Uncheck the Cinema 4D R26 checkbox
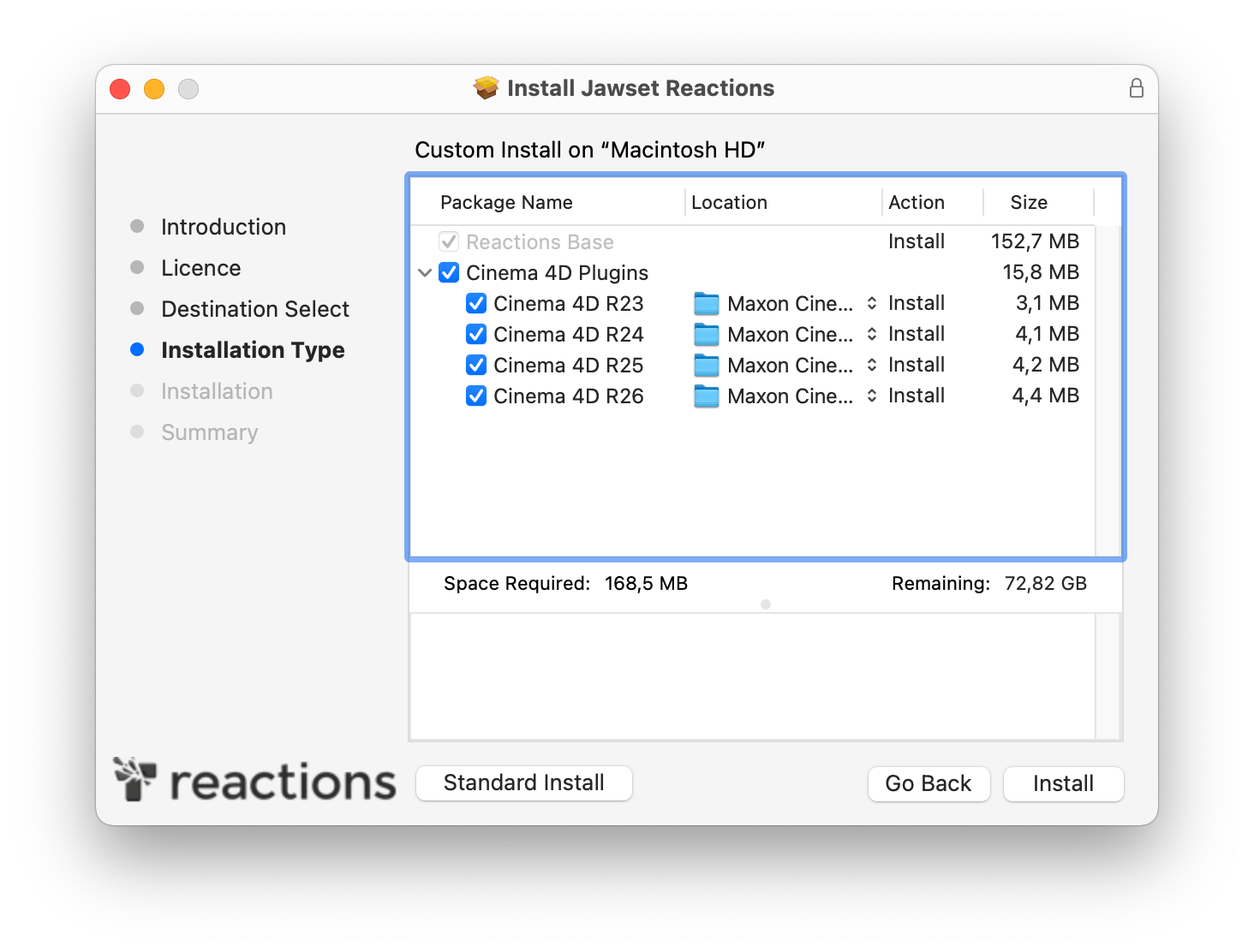 (x=476, y=396)
